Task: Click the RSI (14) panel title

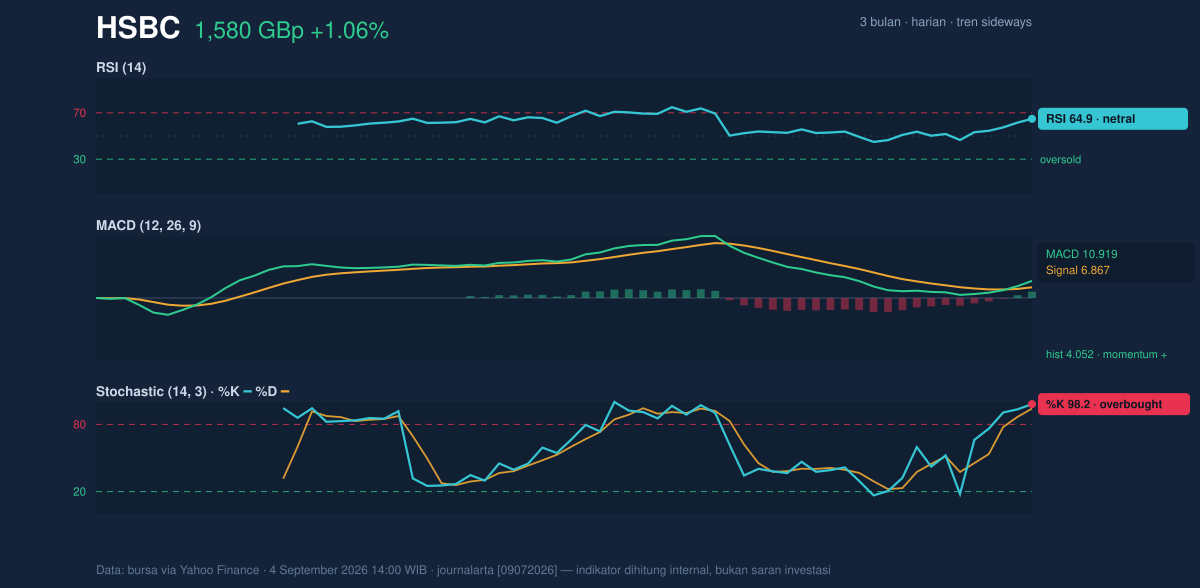Action: pyautogui.click(x=121, y=67)
